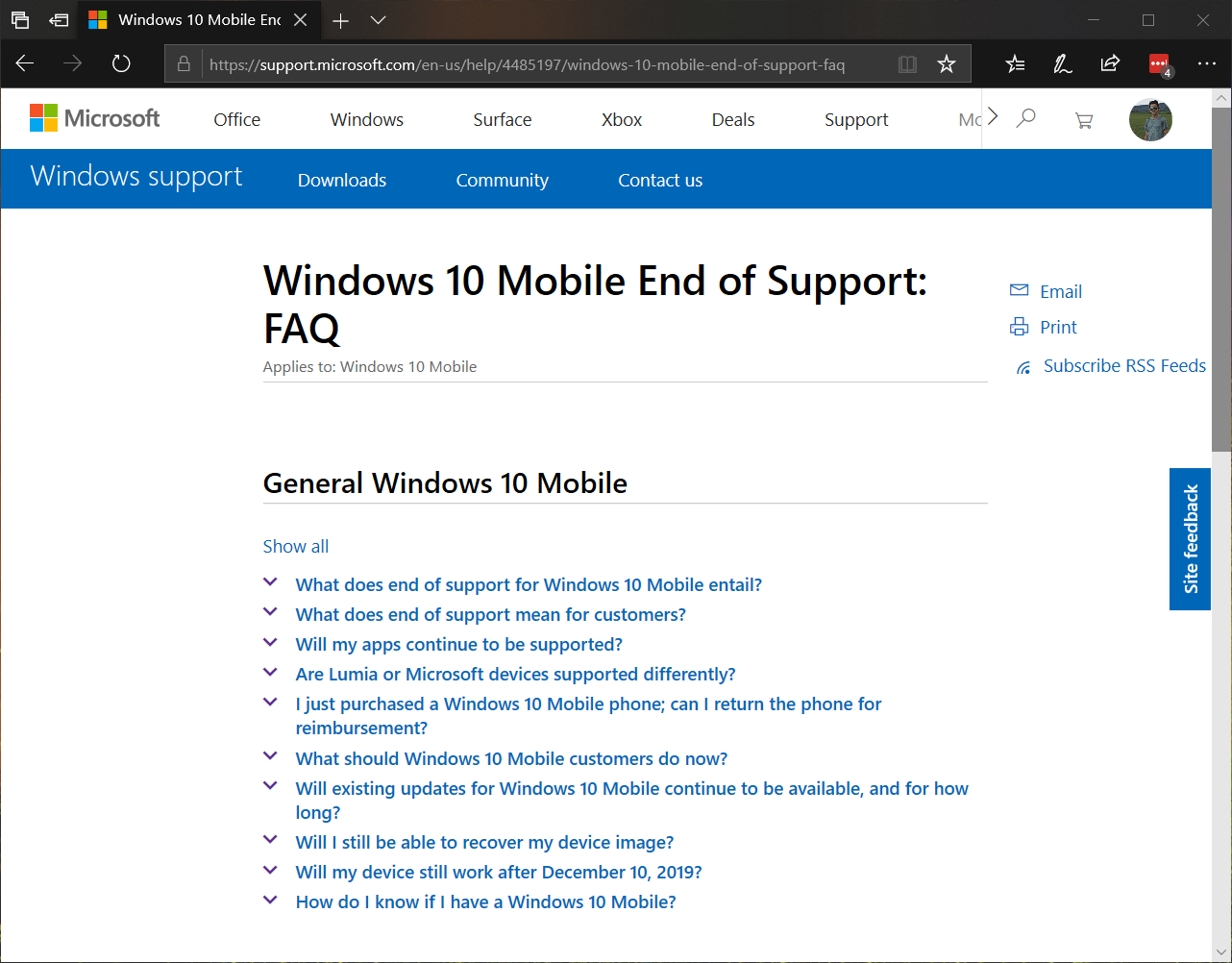Image resolution: width=1232 pixels, height=963 pixels.
Task: Expand 'Will my apps continue' chevron
Action: 271,642
